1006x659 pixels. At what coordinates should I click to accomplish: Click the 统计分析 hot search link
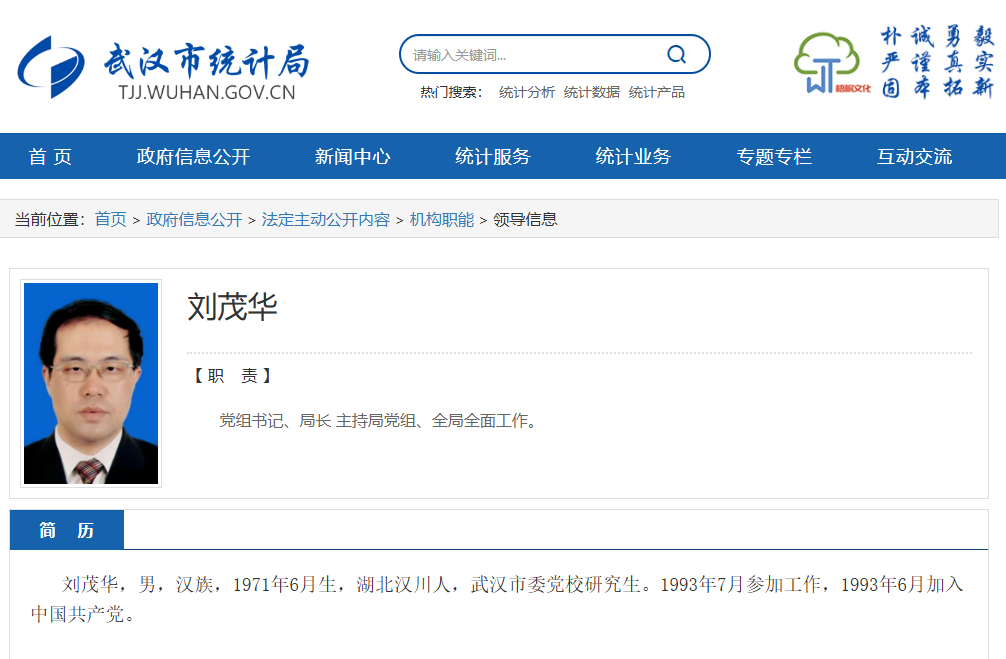pyautogui.click(x=527, y=90)
